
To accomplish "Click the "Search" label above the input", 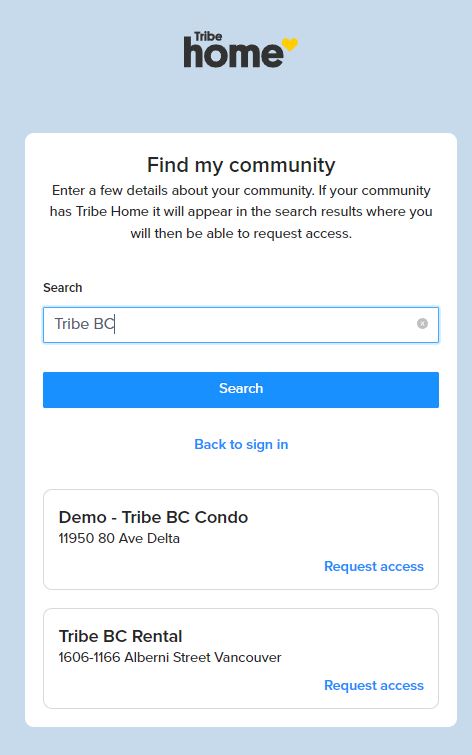I will click(x=63, y=287).
